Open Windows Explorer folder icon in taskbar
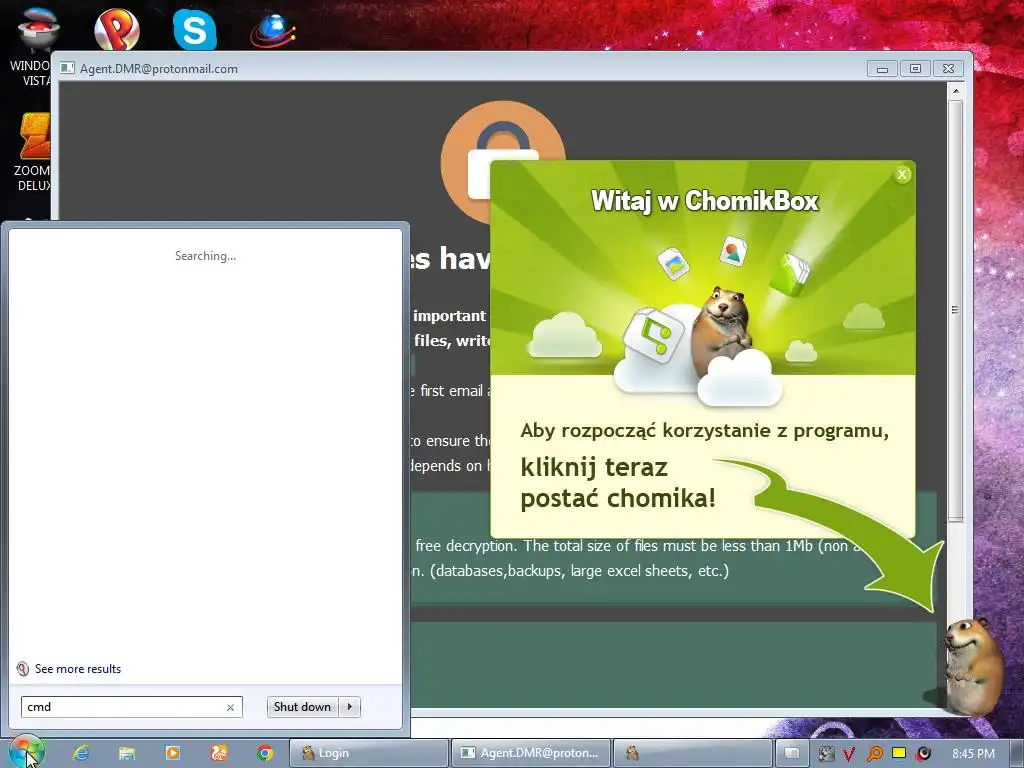Viewport: 1024px width, 768px height. (x=127, y=753)
